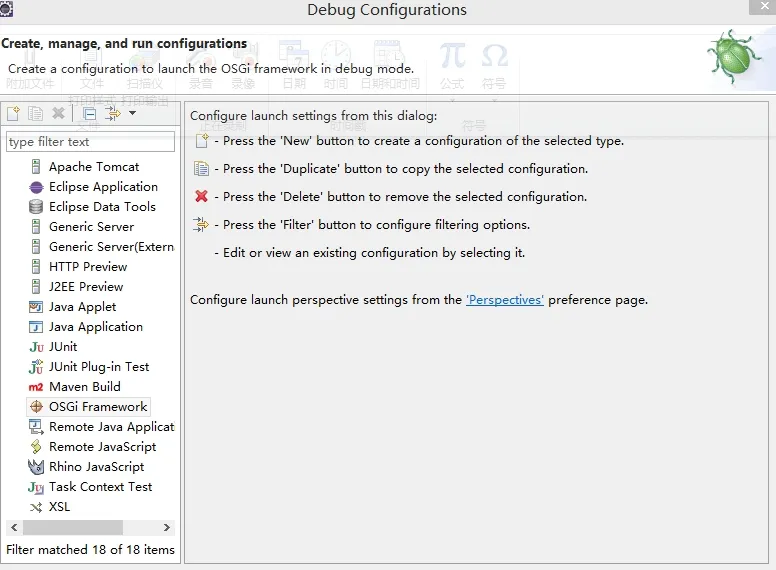The image size is (776, 570).
Task: Choose the Java Application entry
Action: click(96, 327)
